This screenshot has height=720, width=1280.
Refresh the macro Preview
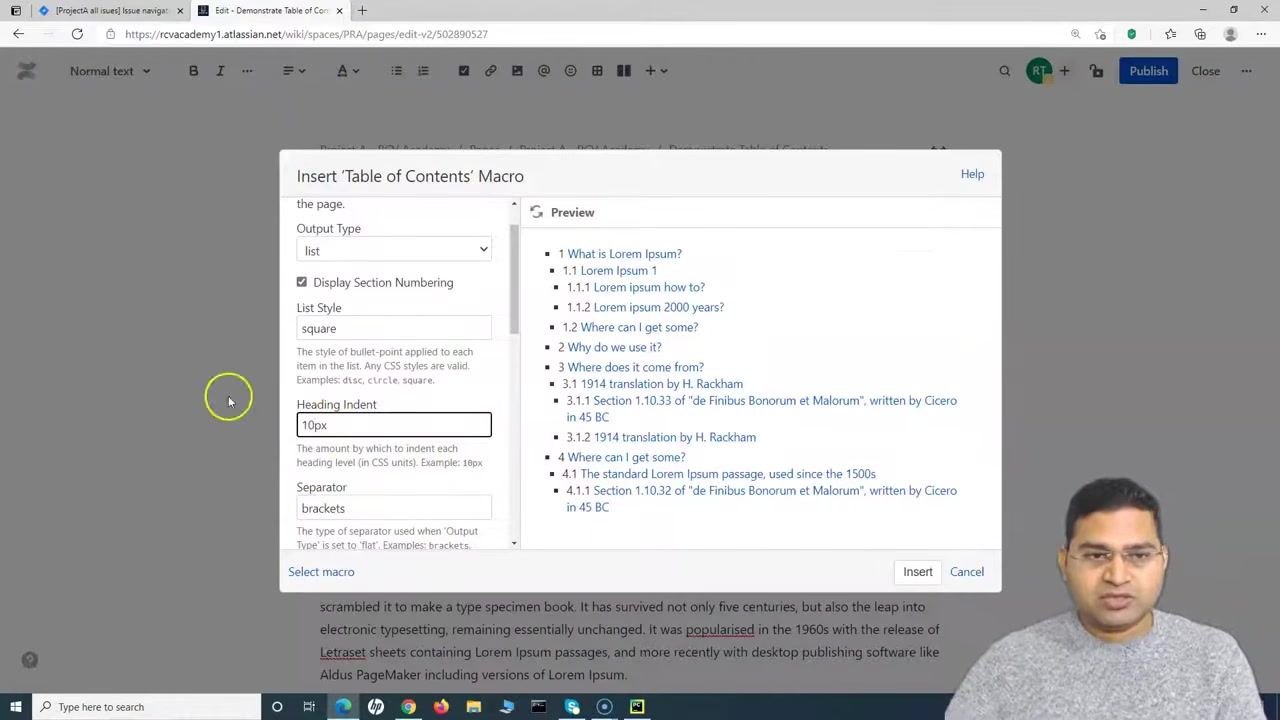click(537, 212)
